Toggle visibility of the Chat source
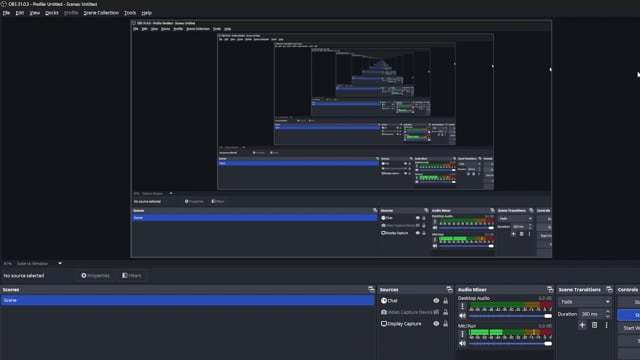Viewport: 640px width, 360px height. (x=436, y=301)
